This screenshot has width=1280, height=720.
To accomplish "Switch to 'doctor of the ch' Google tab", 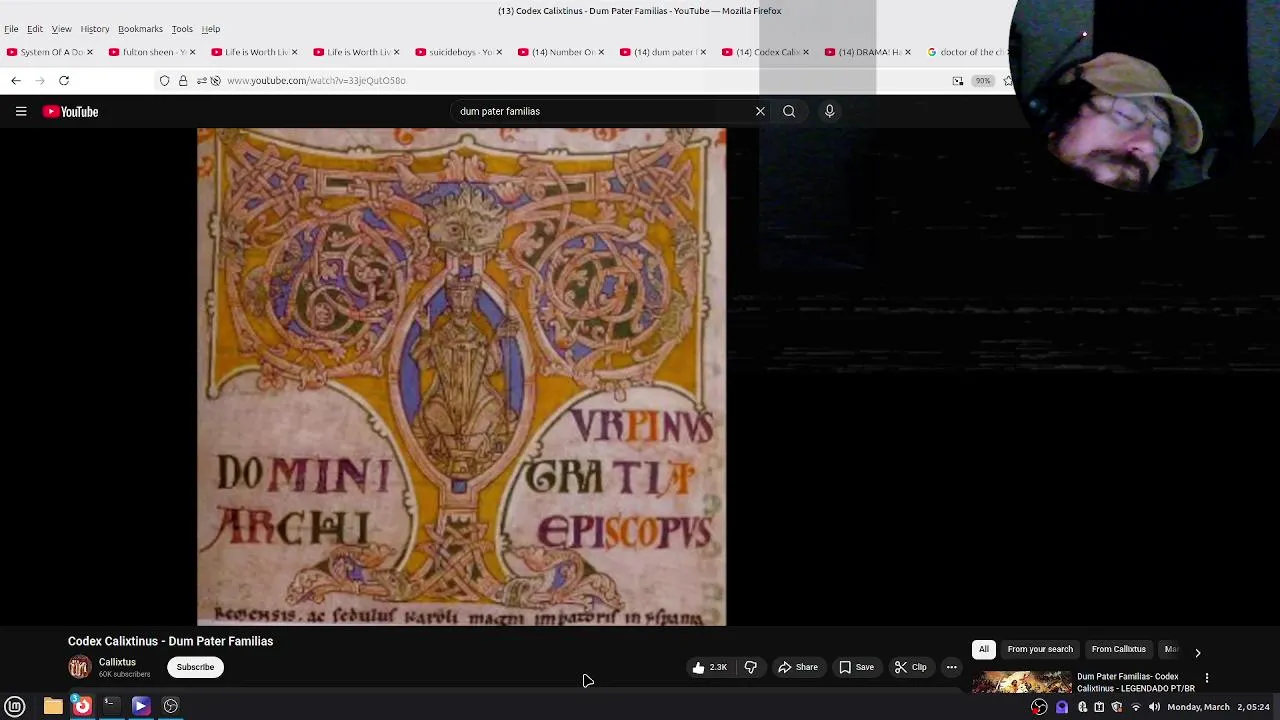I will click(965, 52).
